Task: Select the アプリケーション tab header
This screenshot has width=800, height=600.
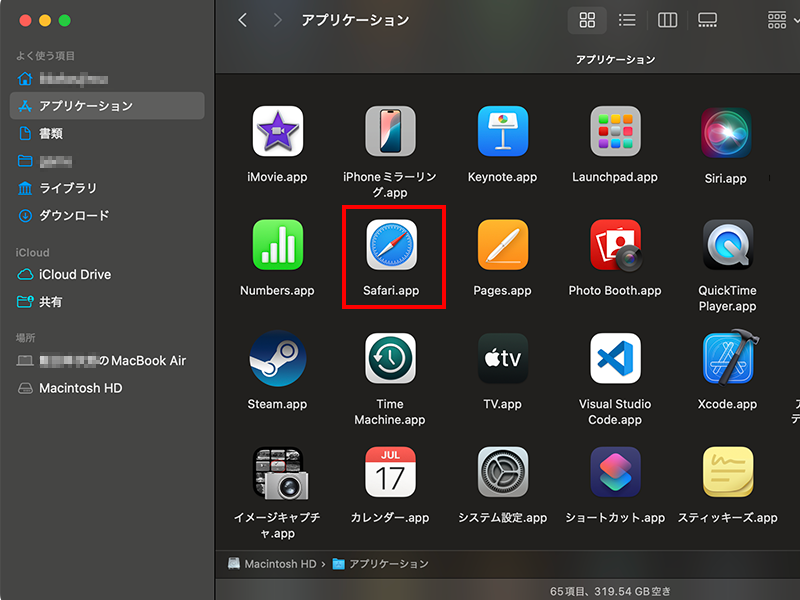Action: [x=615, y=60]
